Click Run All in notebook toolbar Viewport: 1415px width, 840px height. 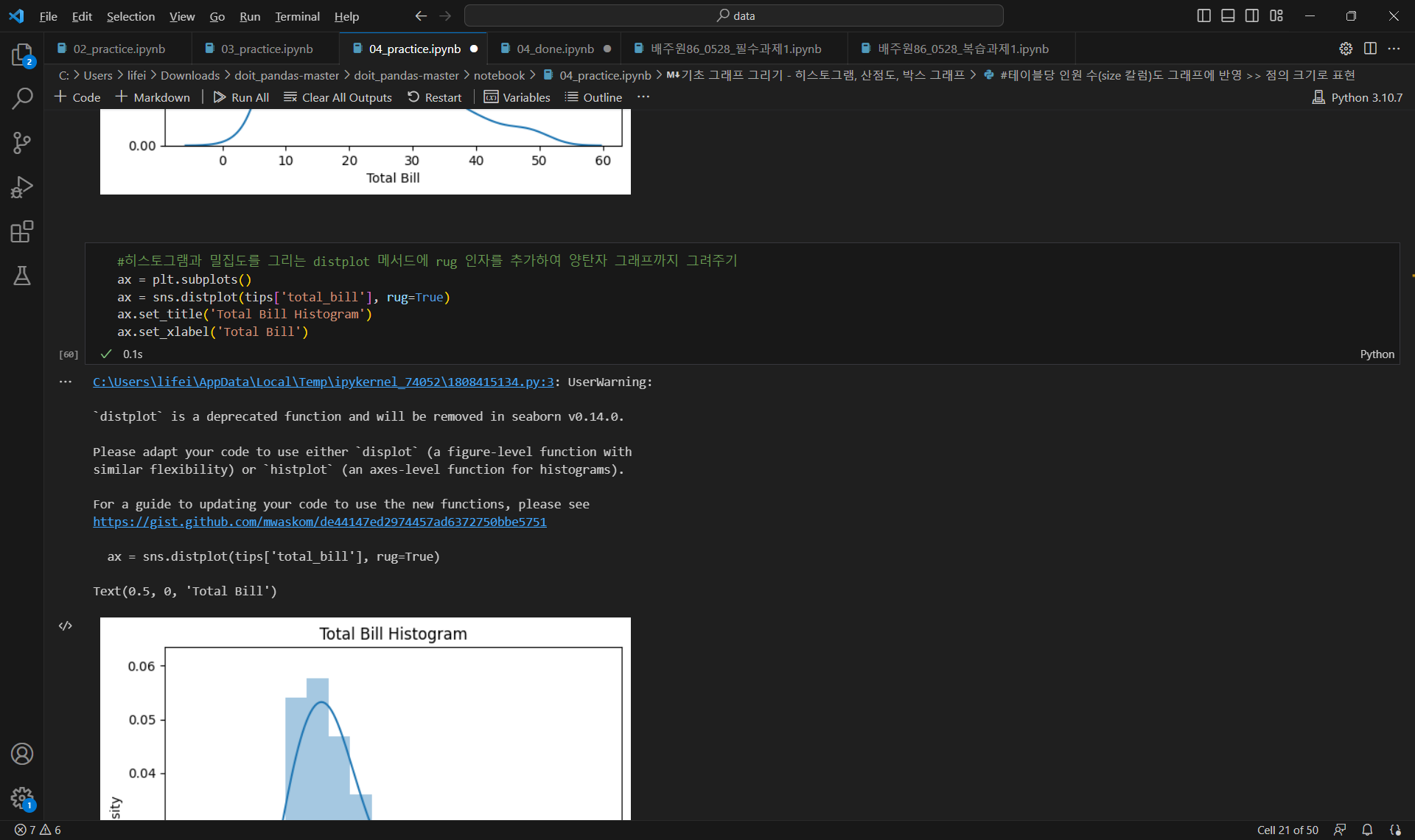[241, 97]
